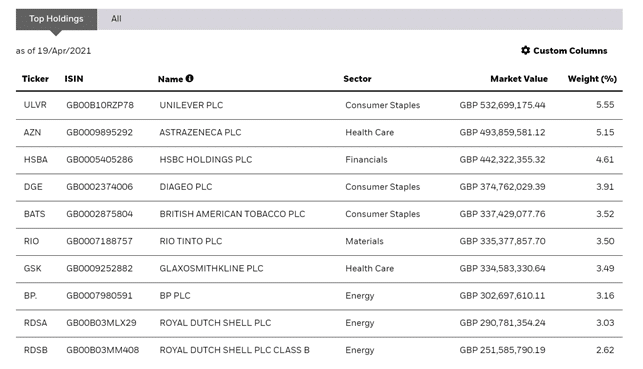Open the Custom Columns settings

click(x=564, y=50)
